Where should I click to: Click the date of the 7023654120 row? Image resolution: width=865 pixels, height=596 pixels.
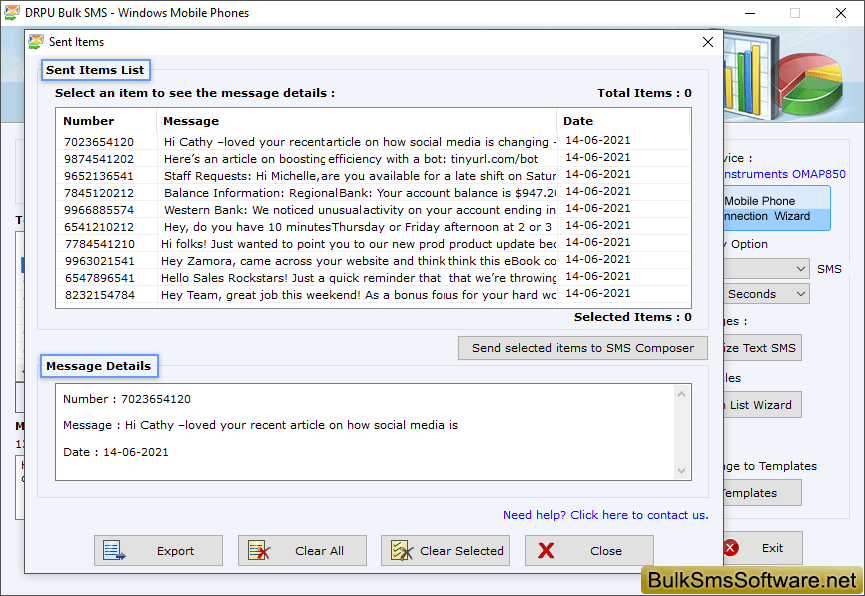coord(597,141)
